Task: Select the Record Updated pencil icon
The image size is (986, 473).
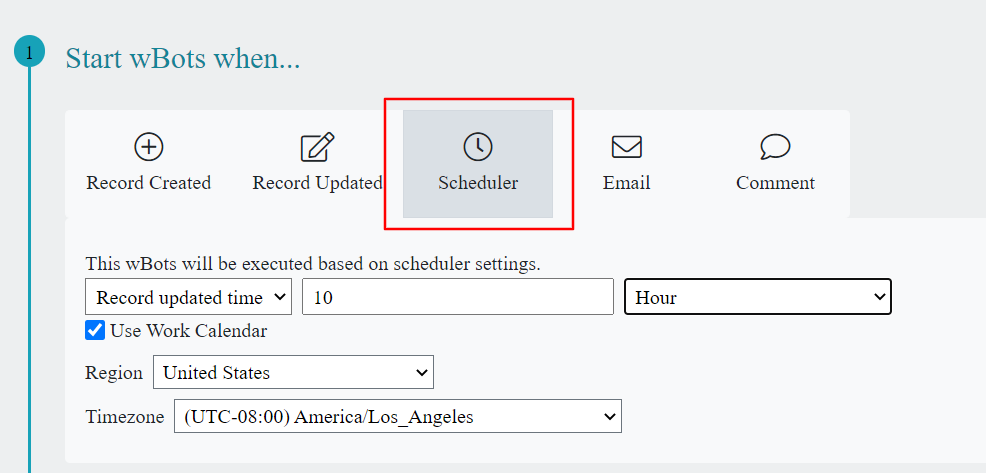Action: tap(318, 147)
